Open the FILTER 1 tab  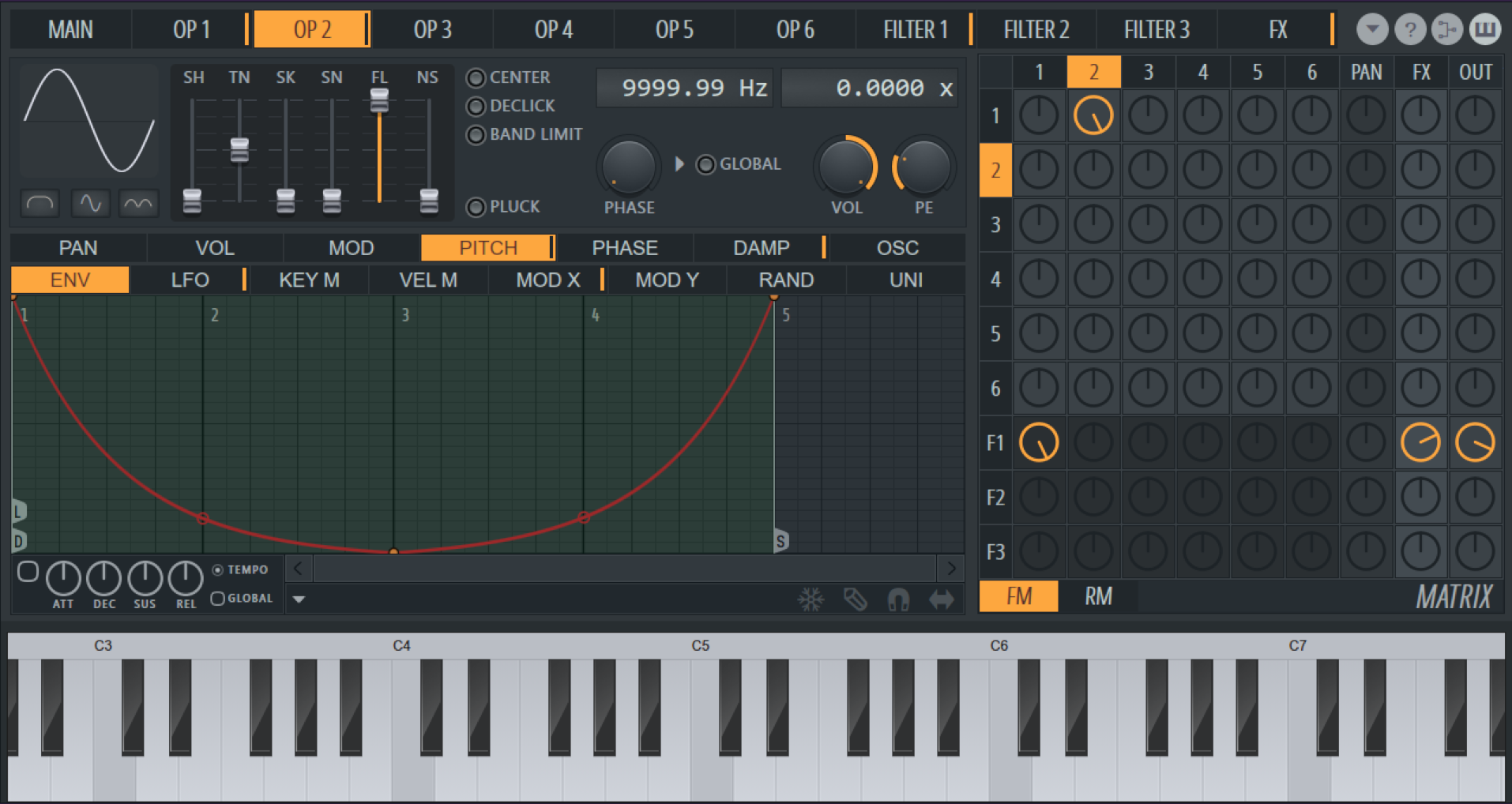915,30
